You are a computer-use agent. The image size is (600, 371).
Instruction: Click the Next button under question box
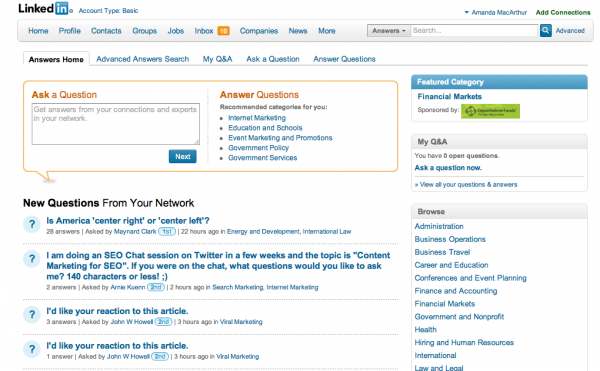[x=183, y=156]
